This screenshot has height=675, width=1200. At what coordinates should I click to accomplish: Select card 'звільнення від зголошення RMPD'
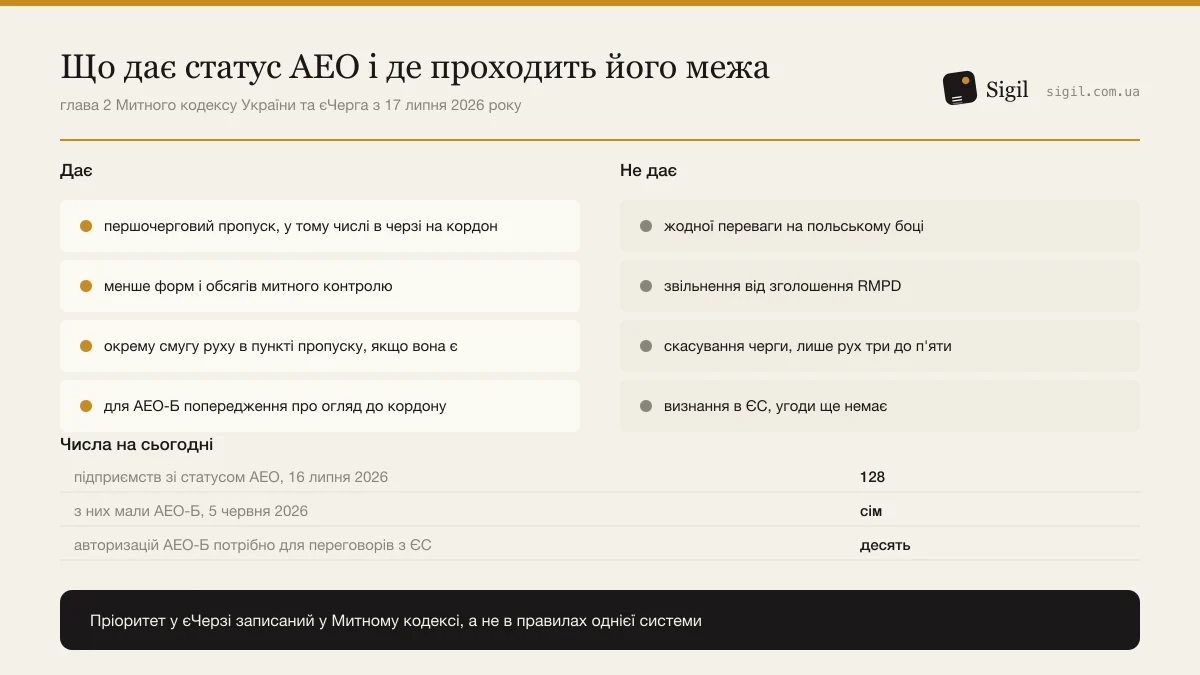(880, 286)
